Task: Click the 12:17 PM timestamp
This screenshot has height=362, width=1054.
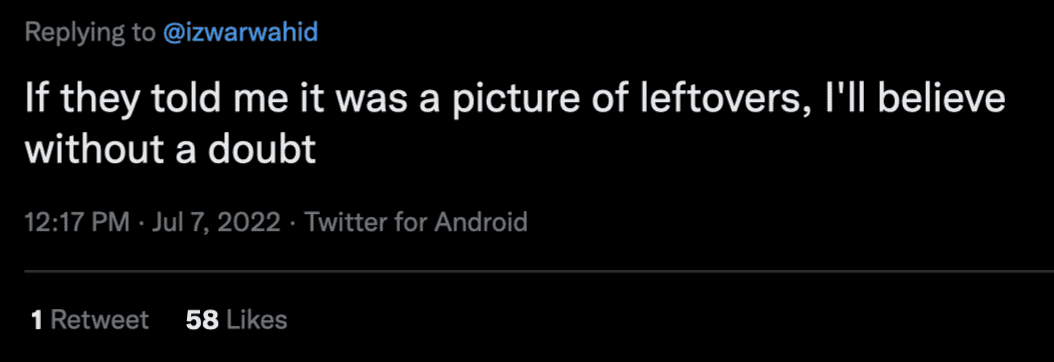Action: coord(77,221)
